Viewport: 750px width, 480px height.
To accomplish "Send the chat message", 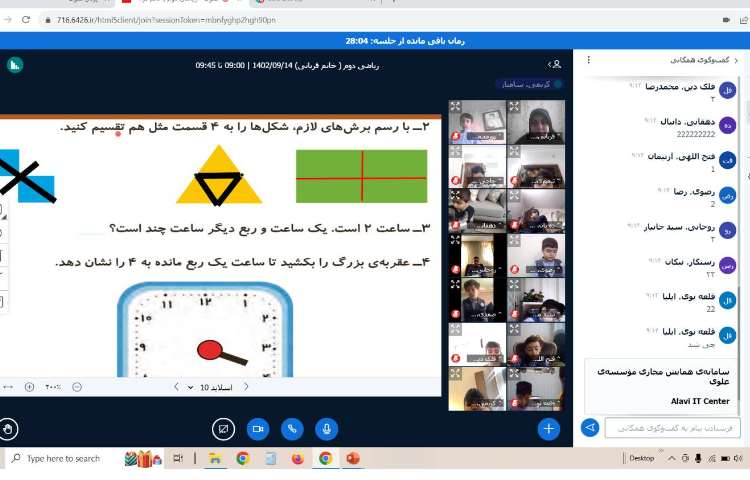I will coord(590,427).
